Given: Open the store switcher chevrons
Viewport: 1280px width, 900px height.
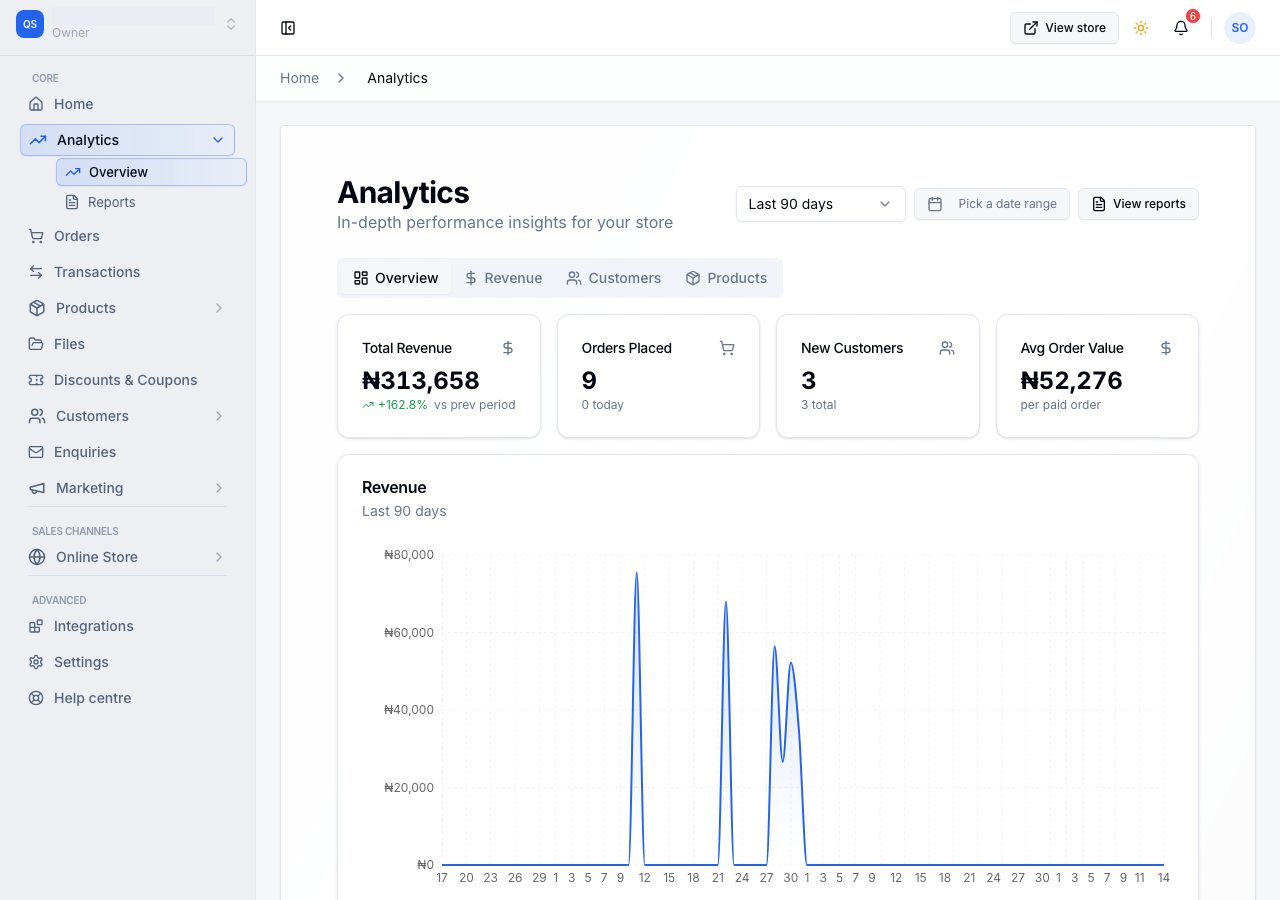Looking at the screenshot, I should [231, 24].
